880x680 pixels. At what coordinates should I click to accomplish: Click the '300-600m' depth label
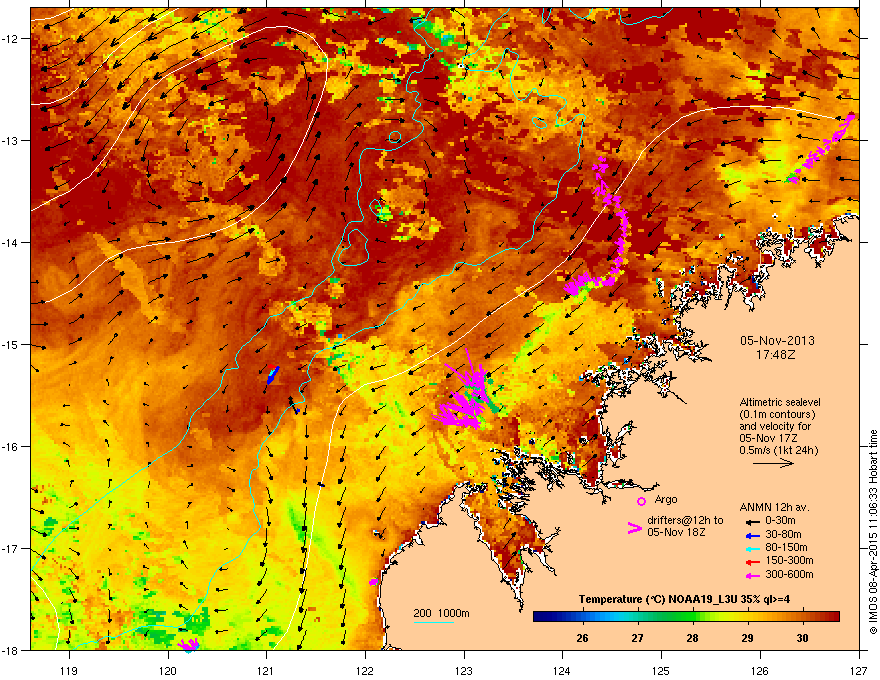tap(789, 574)
